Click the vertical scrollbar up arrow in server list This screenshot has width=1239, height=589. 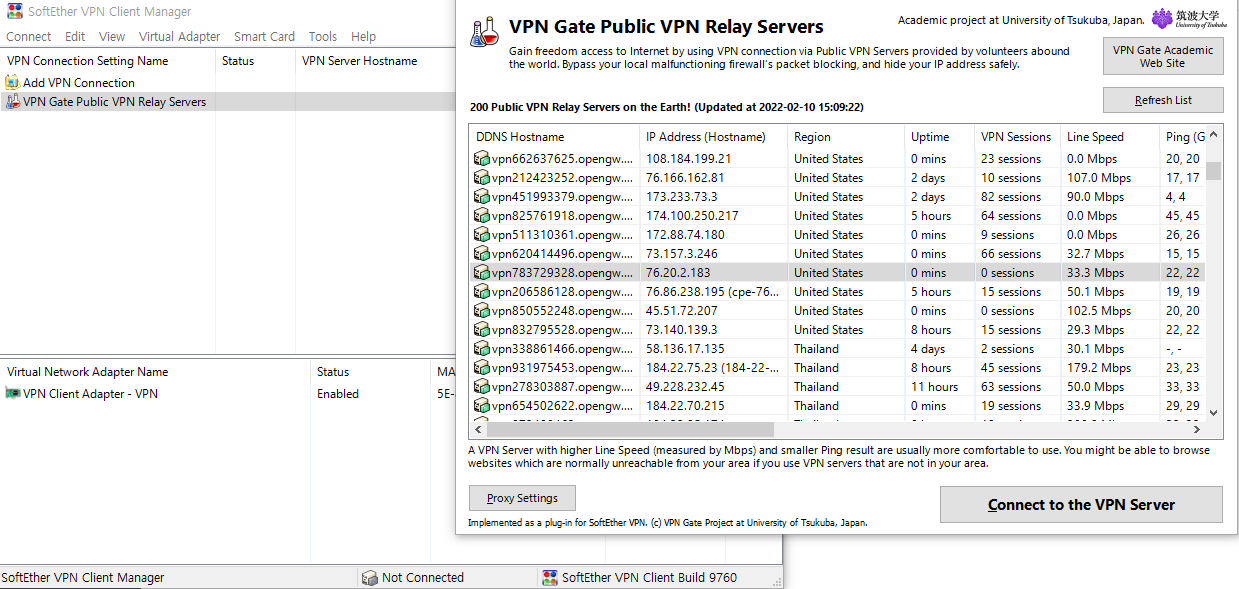1214,134
